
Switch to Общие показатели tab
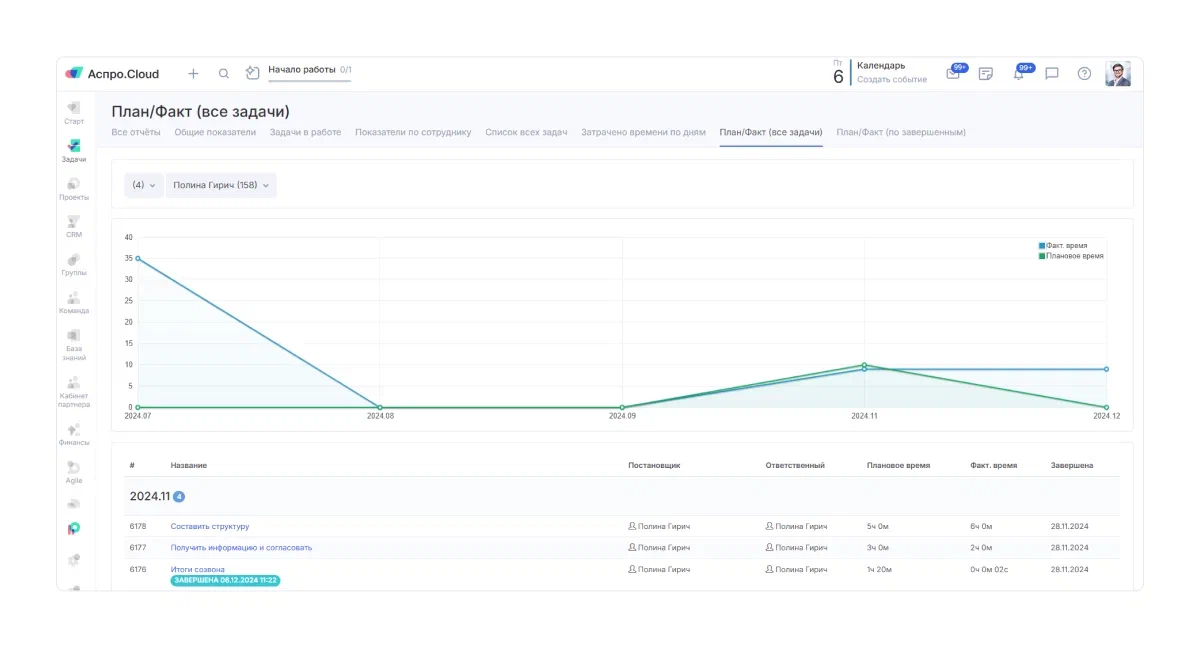(215, 132)
